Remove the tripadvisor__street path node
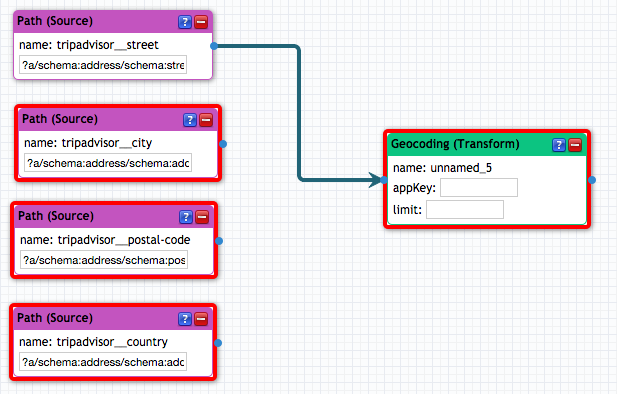This screenshot has height=394, width=617. (201, 22)
